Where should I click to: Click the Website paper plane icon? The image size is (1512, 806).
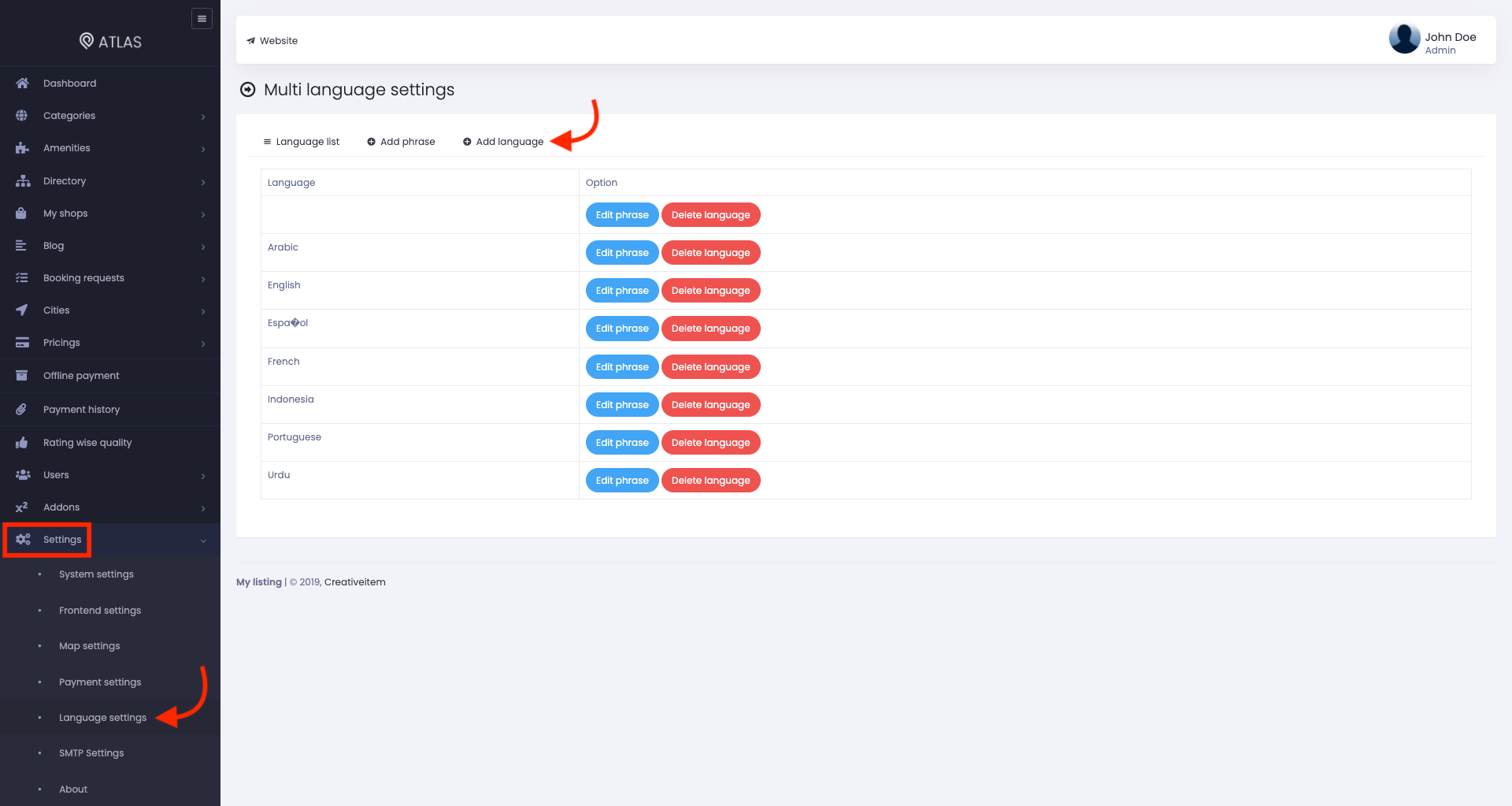pos(250,41)
